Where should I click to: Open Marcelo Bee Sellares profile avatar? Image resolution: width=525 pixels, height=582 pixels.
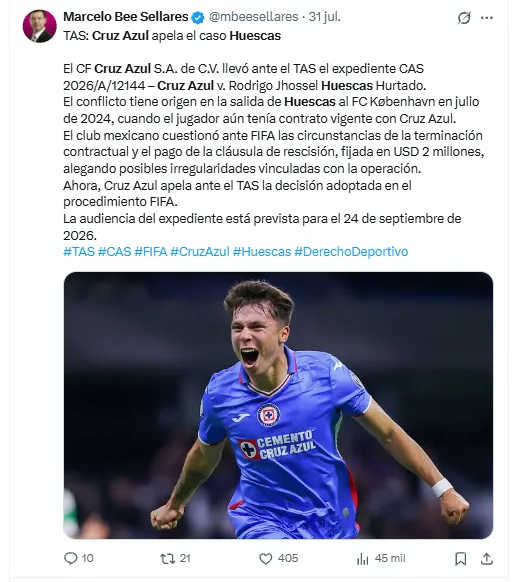pos(40,26)
